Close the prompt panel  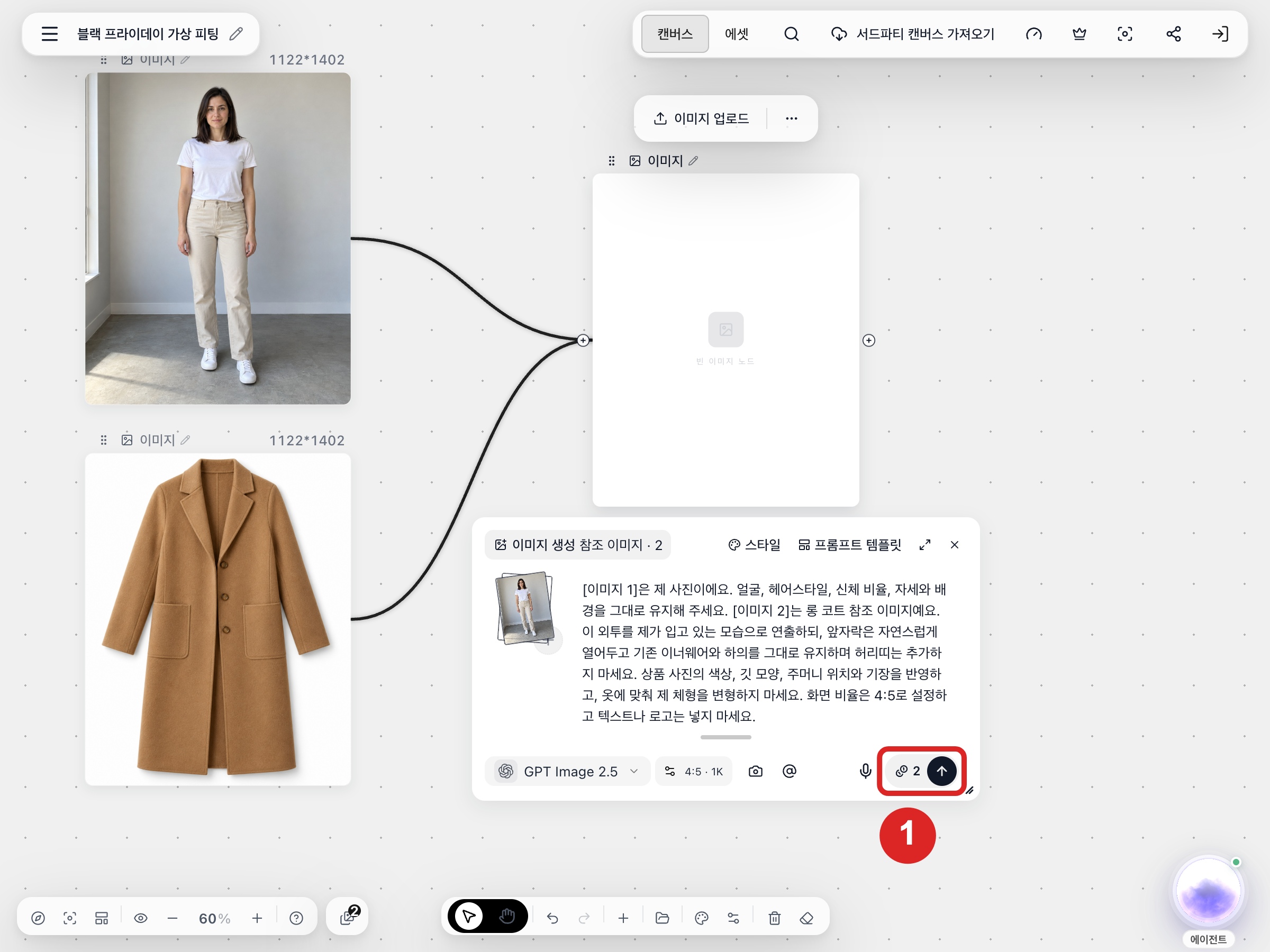coord(954,545)
